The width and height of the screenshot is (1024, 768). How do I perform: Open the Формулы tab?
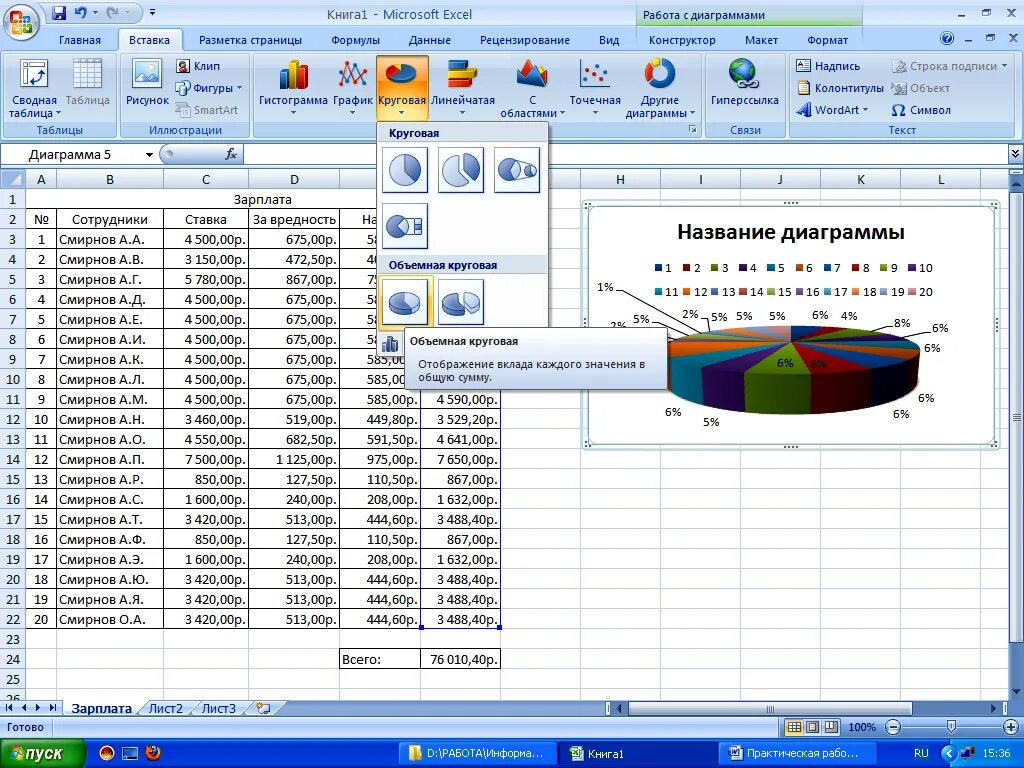(x=355, y=40)
